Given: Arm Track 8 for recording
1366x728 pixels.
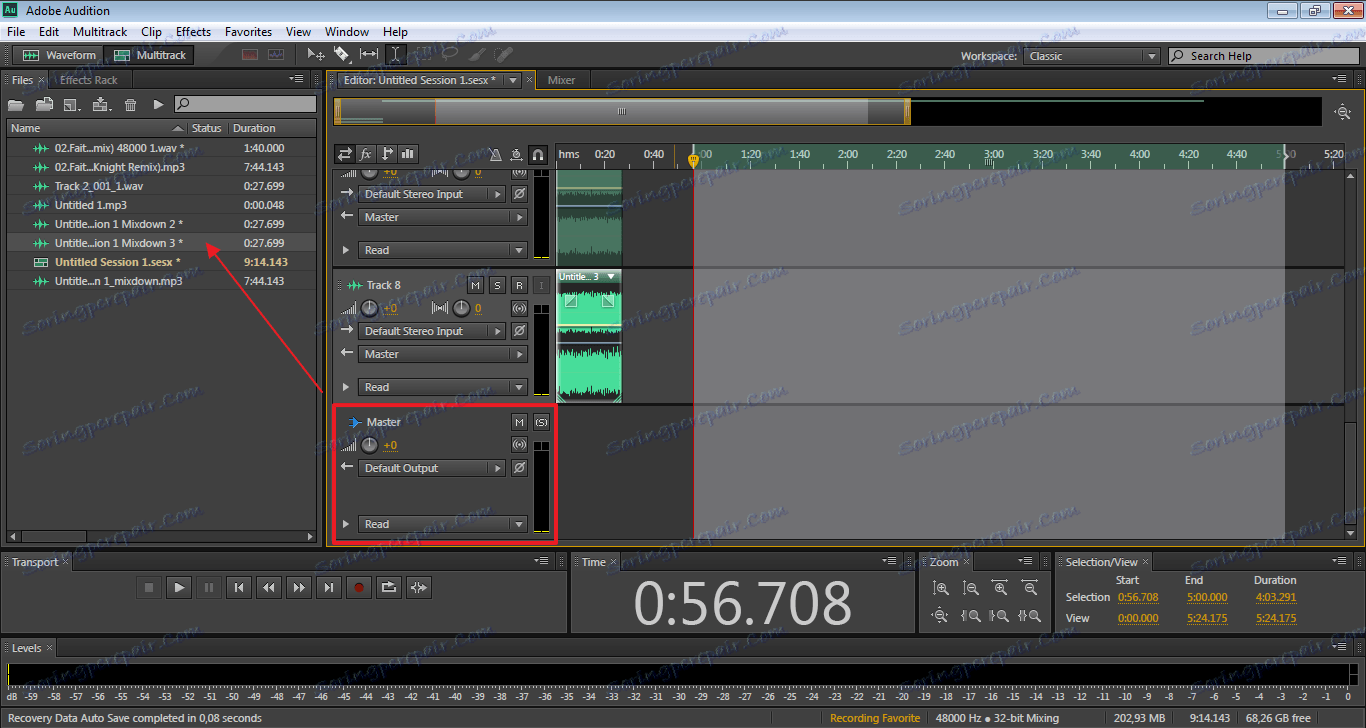Looking at the screenshot, I should 519,286.
